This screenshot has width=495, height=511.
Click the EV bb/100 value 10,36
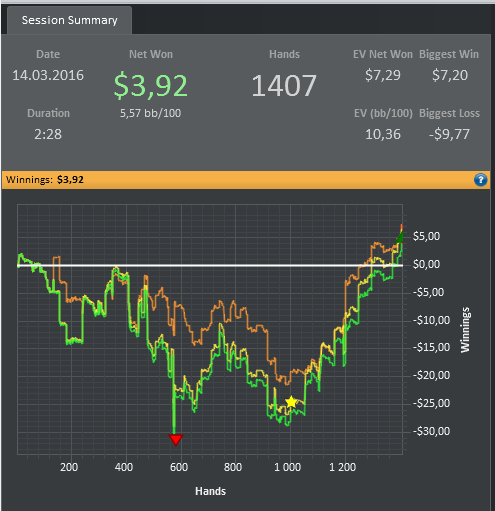pyautogui.click(x=383, y=134)
